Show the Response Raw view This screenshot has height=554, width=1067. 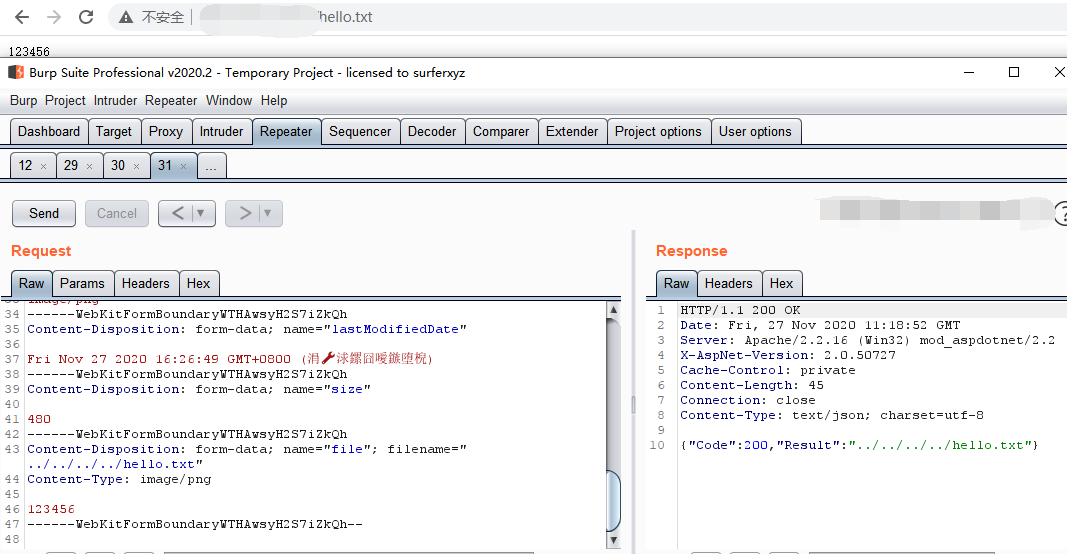tap(676, 283)
